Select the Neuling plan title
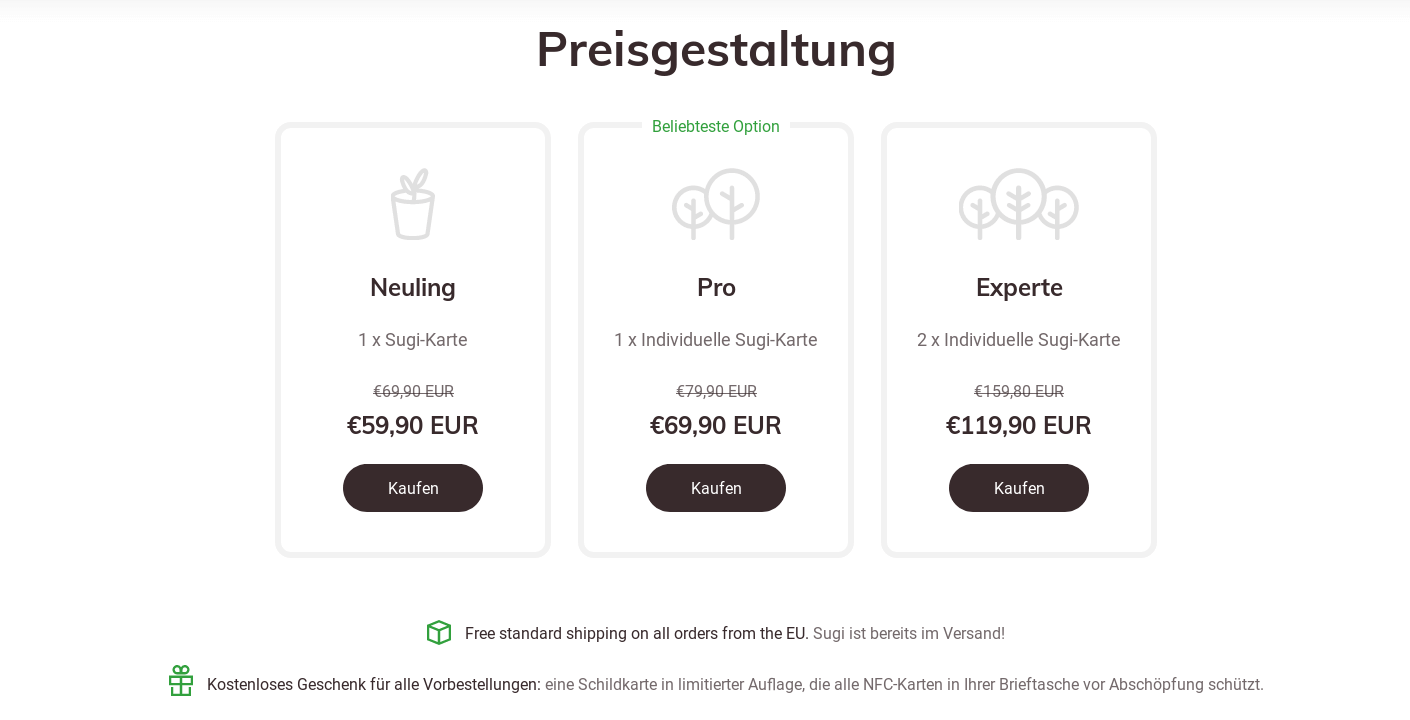Image resolution: width=1410 pixels, height=720 pixels. click(x=413, y=287)
